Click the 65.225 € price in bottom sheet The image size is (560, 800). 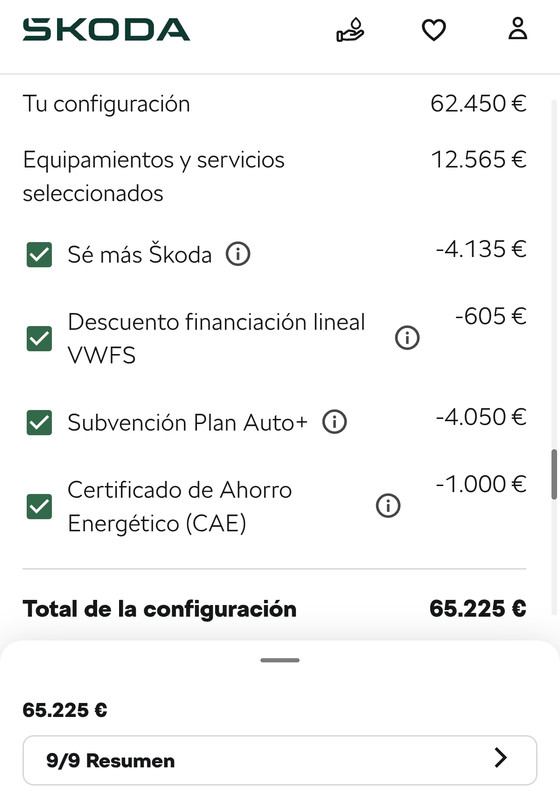[65, 710]
